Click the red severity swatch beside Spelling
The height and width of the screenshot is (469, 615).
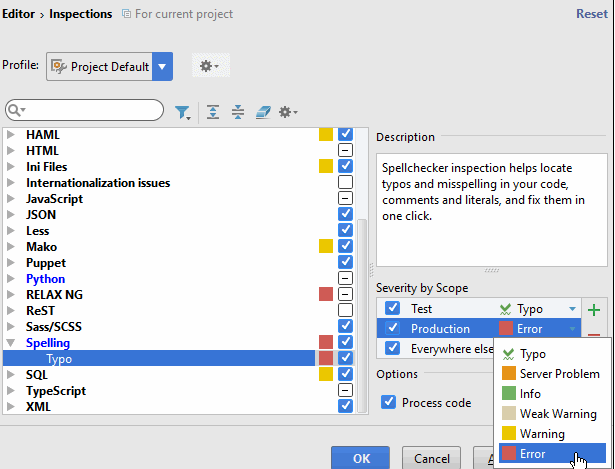click(x=325, y=343)
